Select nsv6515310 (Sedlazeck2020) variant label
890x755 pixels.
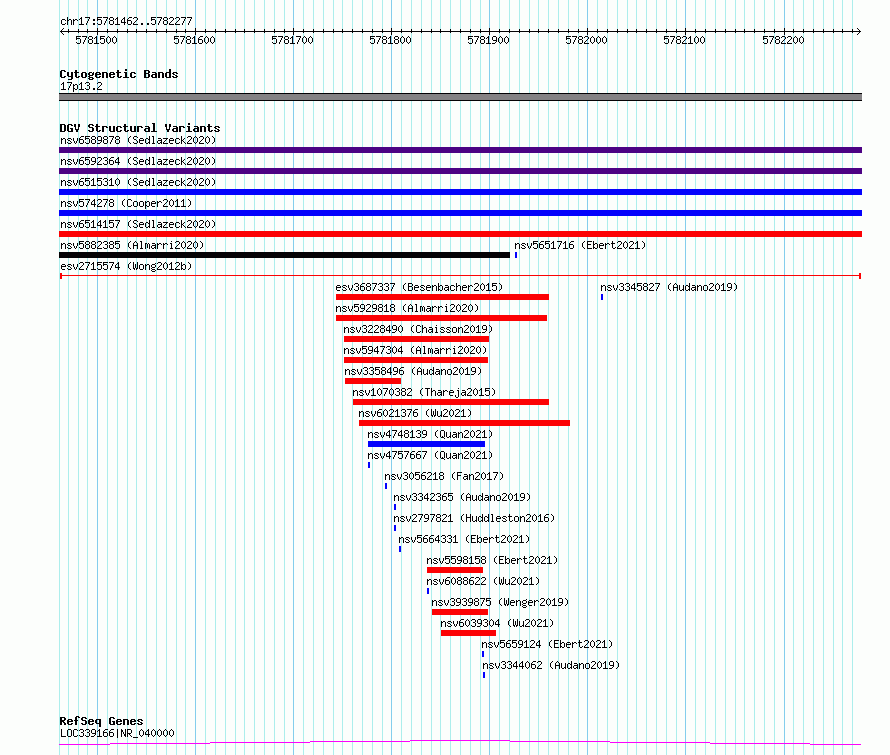tap(138, 182)
